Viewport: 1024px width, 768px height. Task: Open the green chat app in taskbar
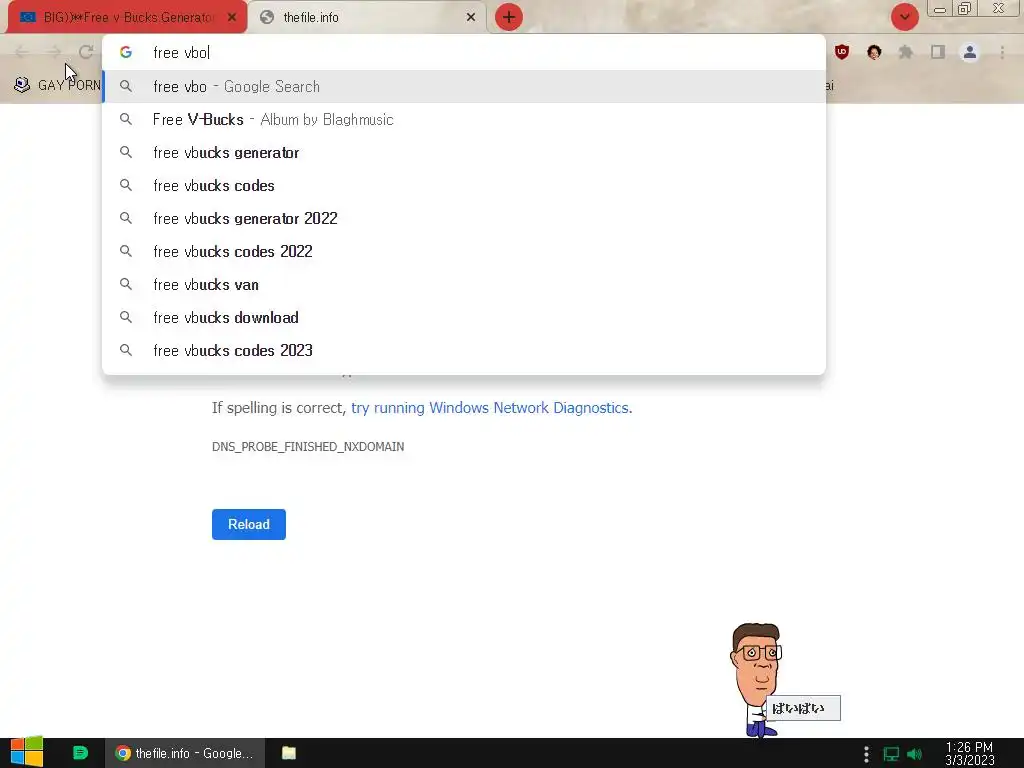pyautogui.click(x=80, y=753)
